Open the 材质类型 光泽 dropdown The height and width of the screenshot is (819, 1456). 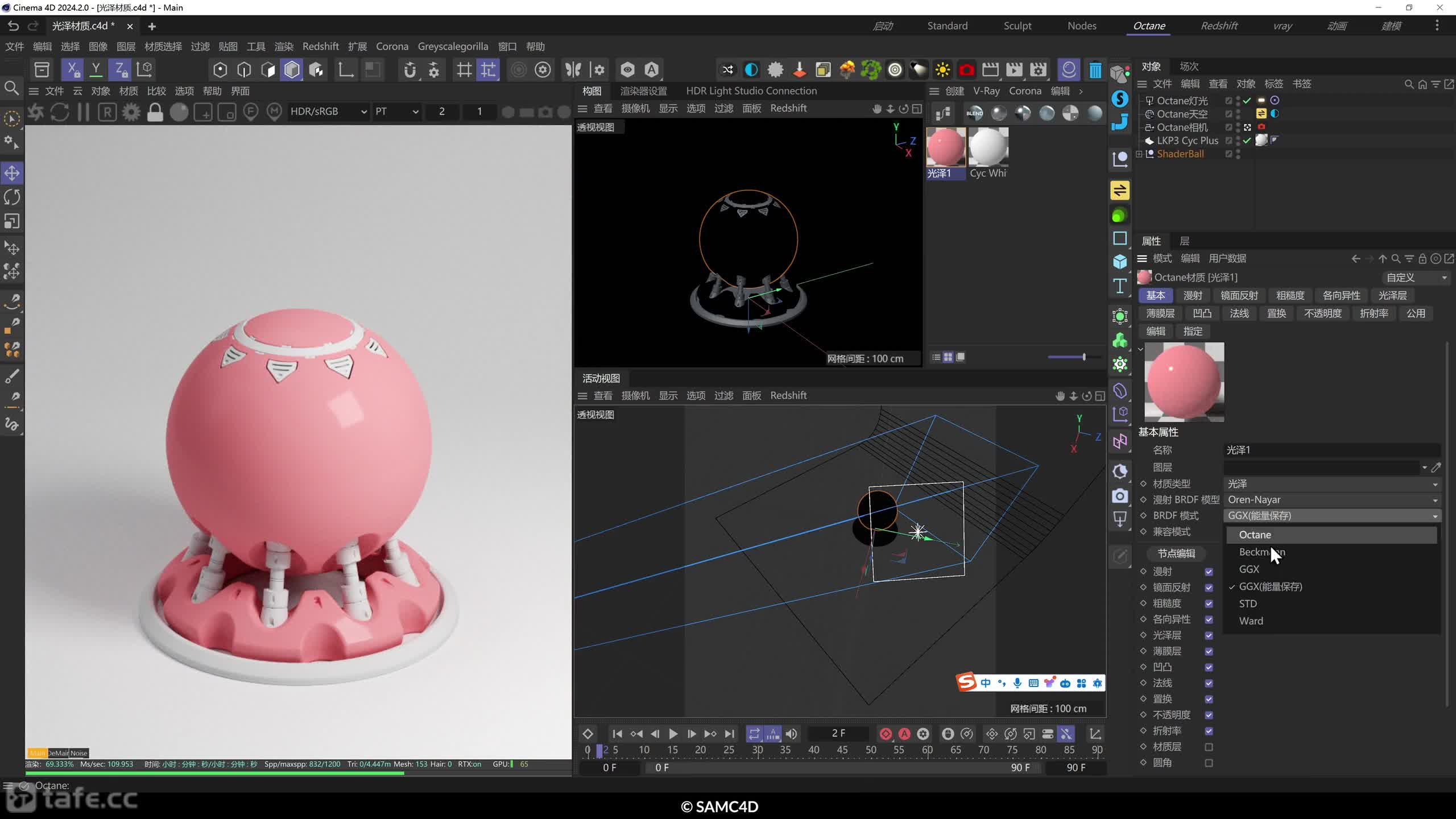[1332, 484]
